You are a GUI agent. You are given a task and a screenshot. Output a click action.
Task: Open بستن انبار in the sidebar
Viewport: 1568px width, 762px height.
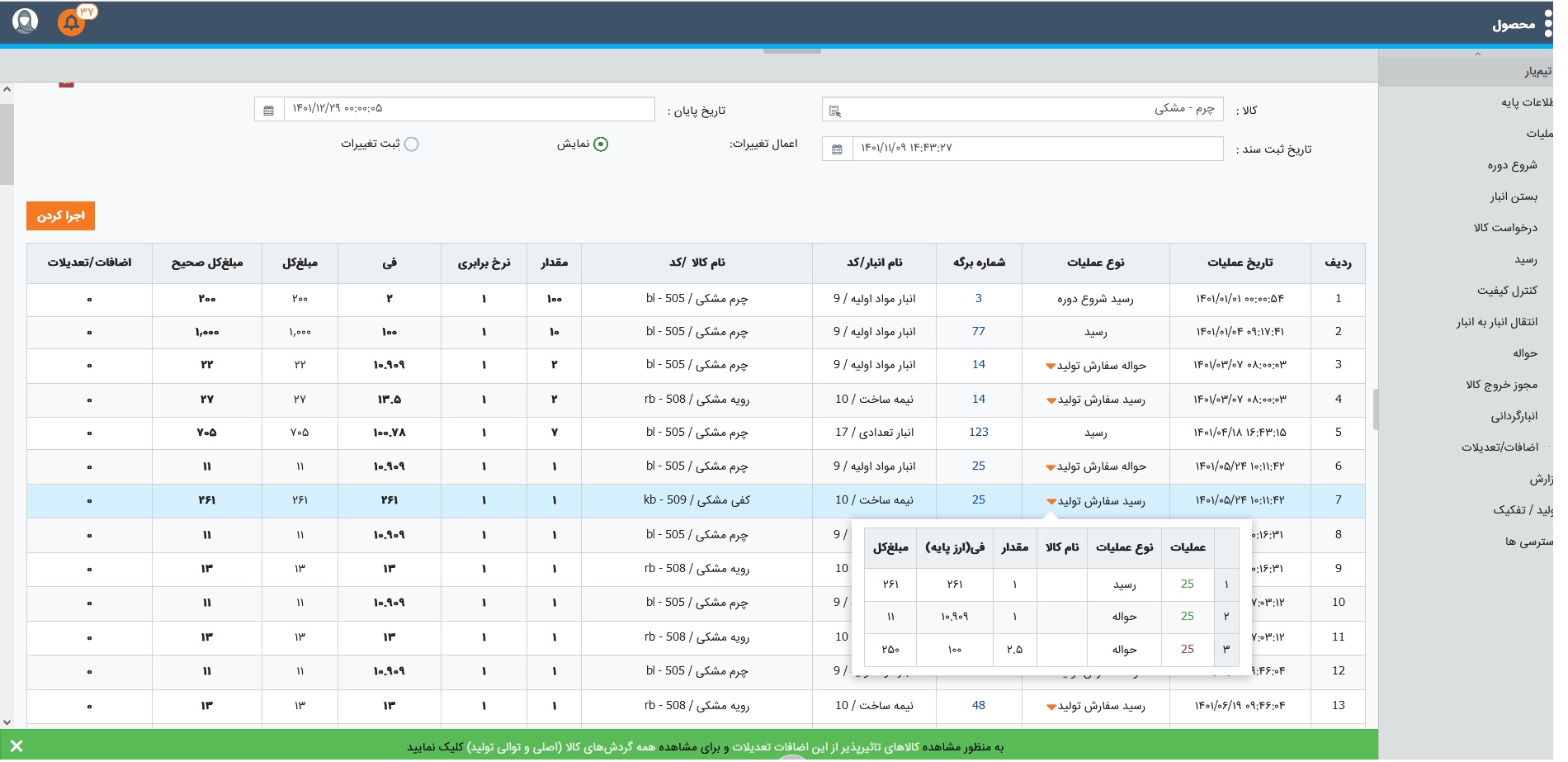(x=1514, y=197)
